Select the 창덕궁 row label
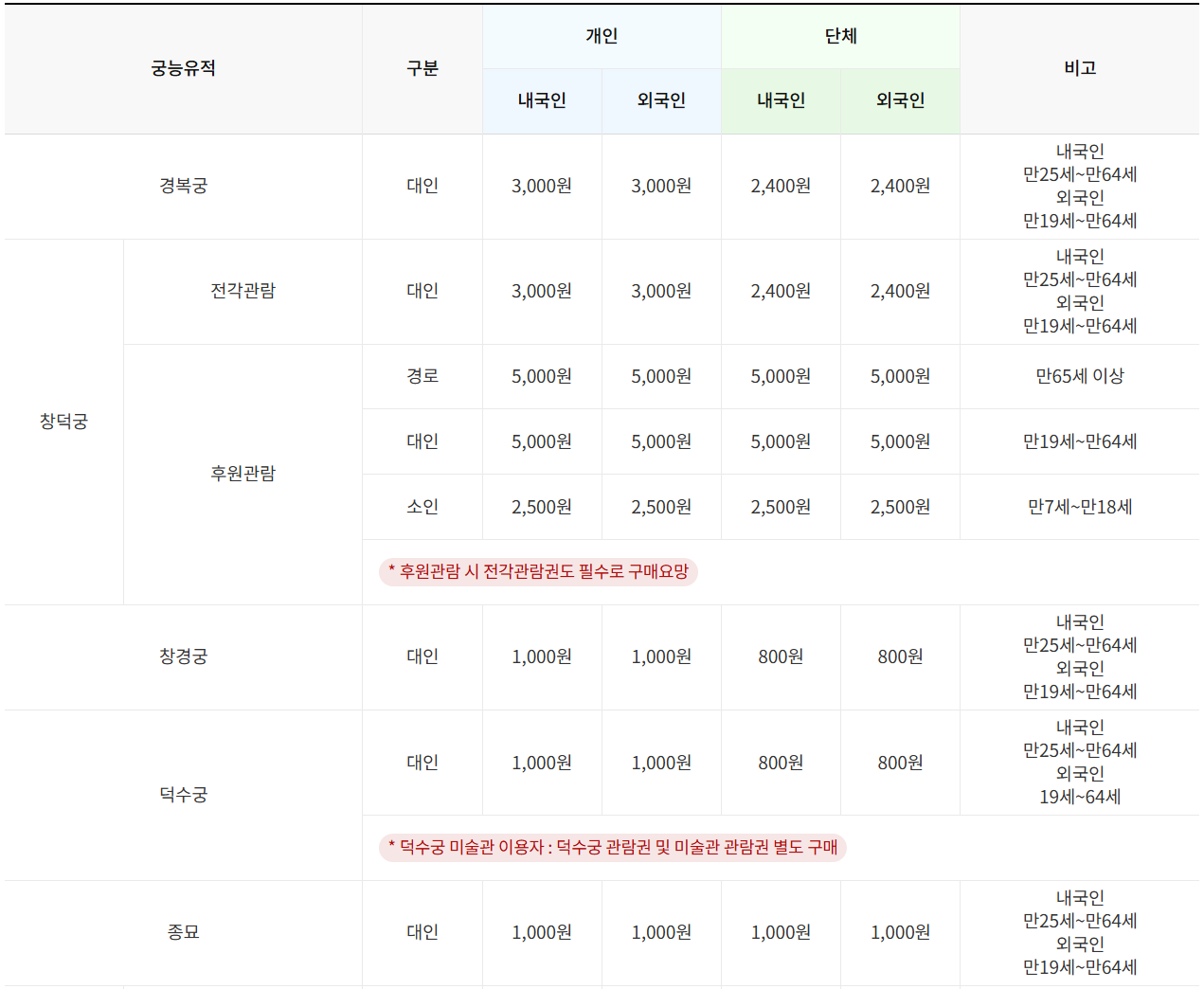 click(63, 422)
